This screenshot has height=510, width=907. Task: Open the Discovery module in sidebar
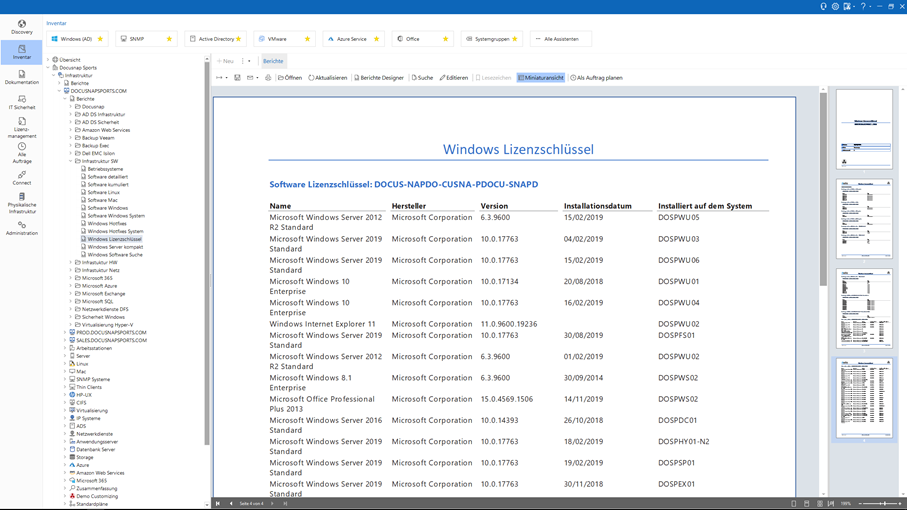(21, 26)
